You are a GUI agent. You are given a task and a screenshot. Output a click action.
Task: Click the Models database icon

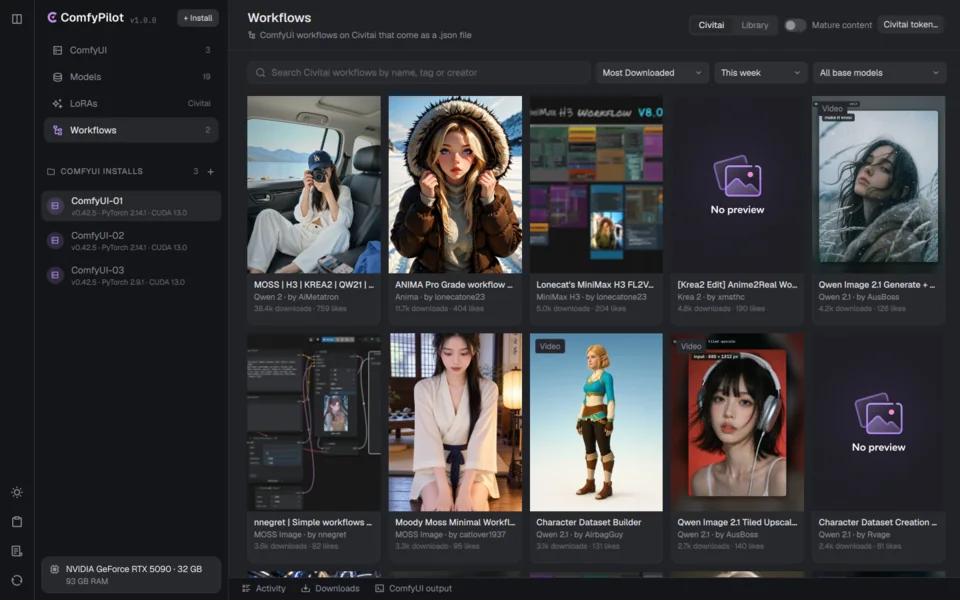point(58,77)
